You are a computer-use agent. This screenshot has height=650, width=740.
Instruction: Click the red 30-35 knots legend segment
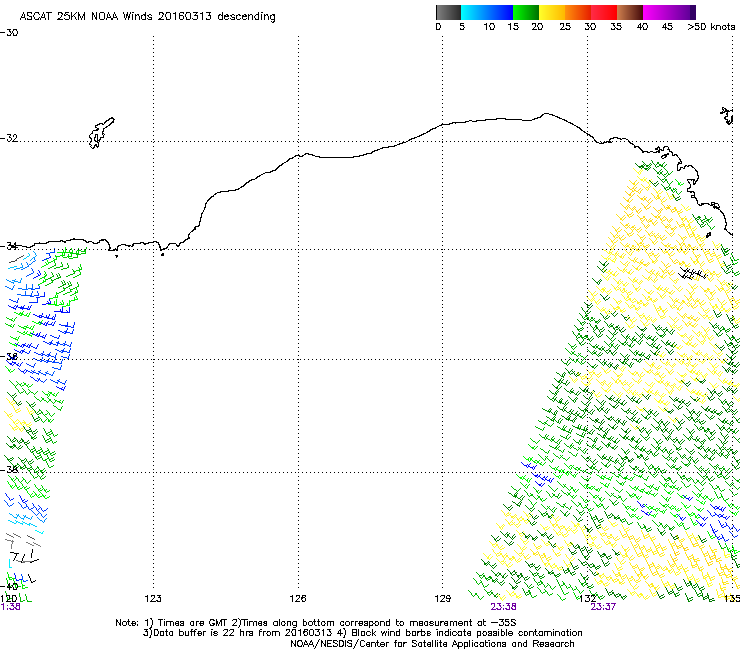(604, 12)
